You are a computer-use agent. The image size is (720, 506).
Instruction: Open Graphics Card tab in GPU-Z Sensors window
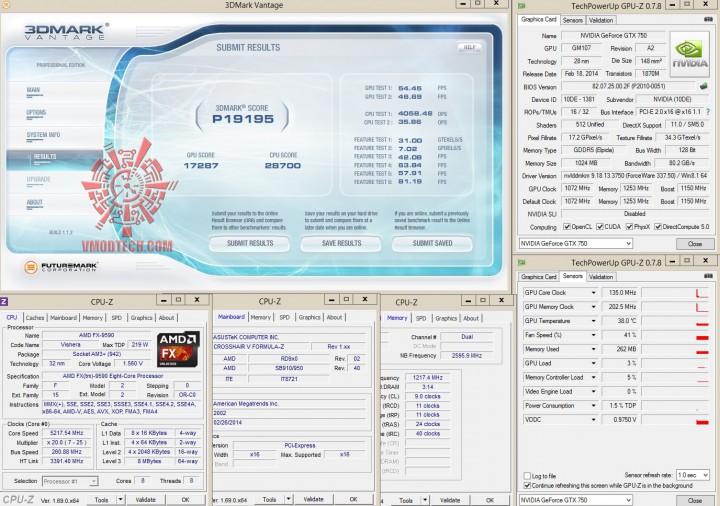(539, 277)
